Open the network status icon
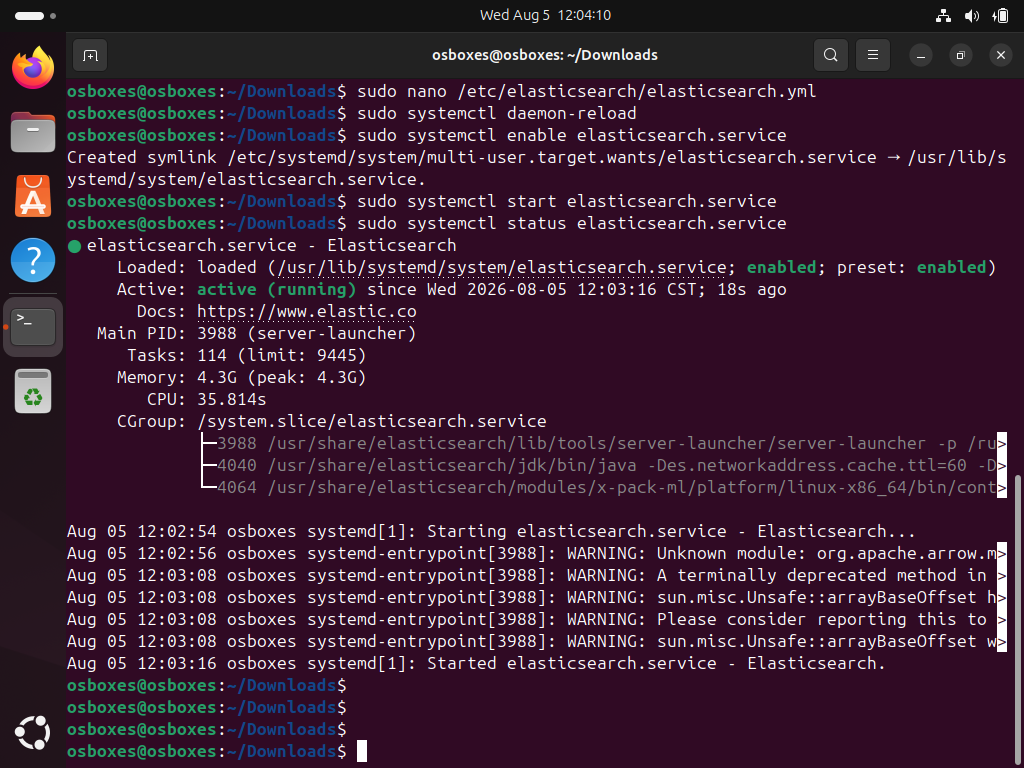This screenshot has width=1024, height=768. coord(943,16)
